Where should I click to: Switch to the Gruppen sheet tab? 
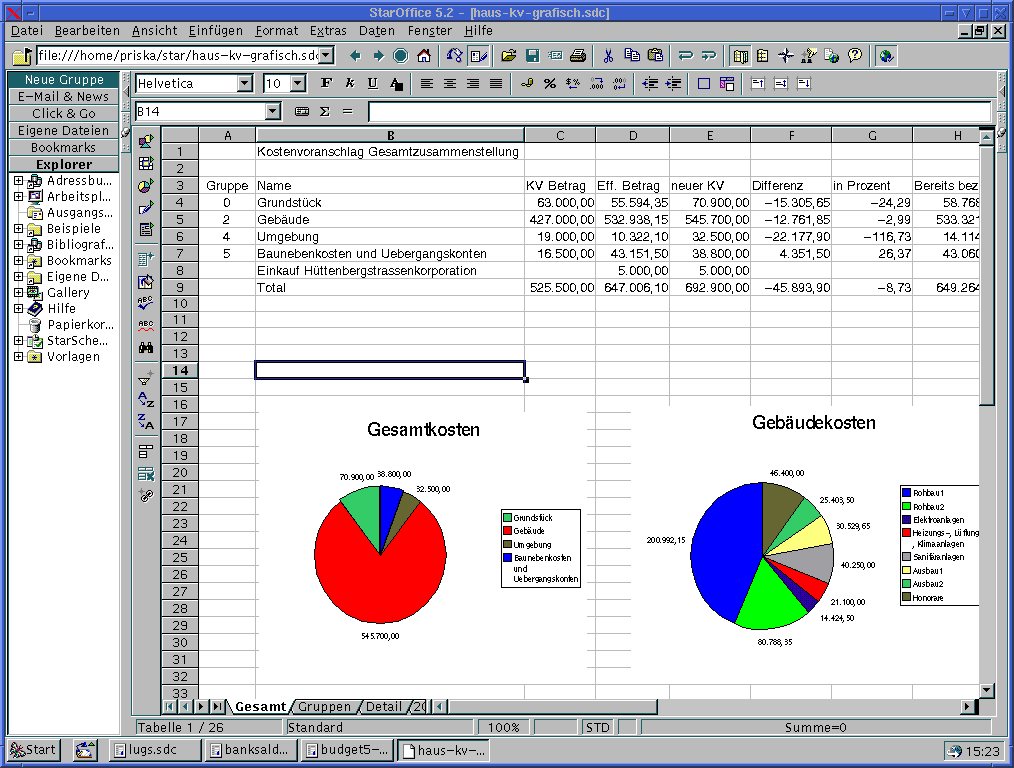tap(324, 707)
